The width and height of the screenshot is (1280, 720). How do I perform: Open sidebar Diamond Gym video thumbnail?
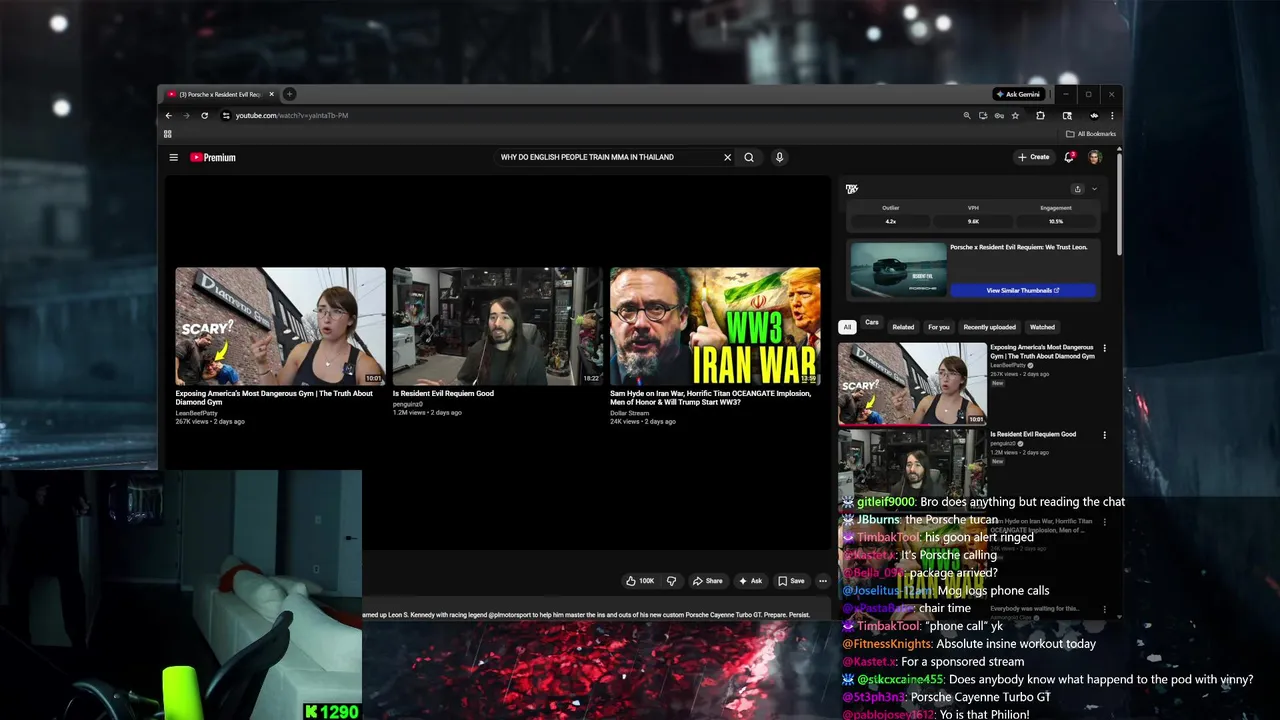(912, 384)
